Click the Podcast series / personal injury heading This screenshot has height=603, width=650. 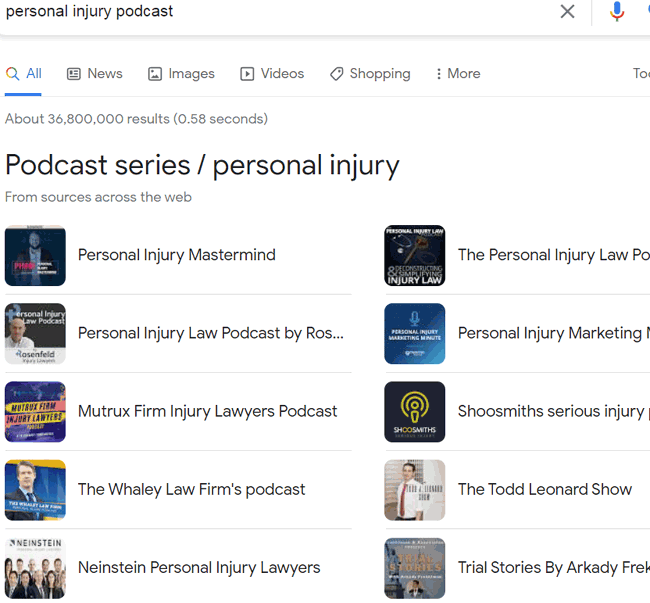202,166
